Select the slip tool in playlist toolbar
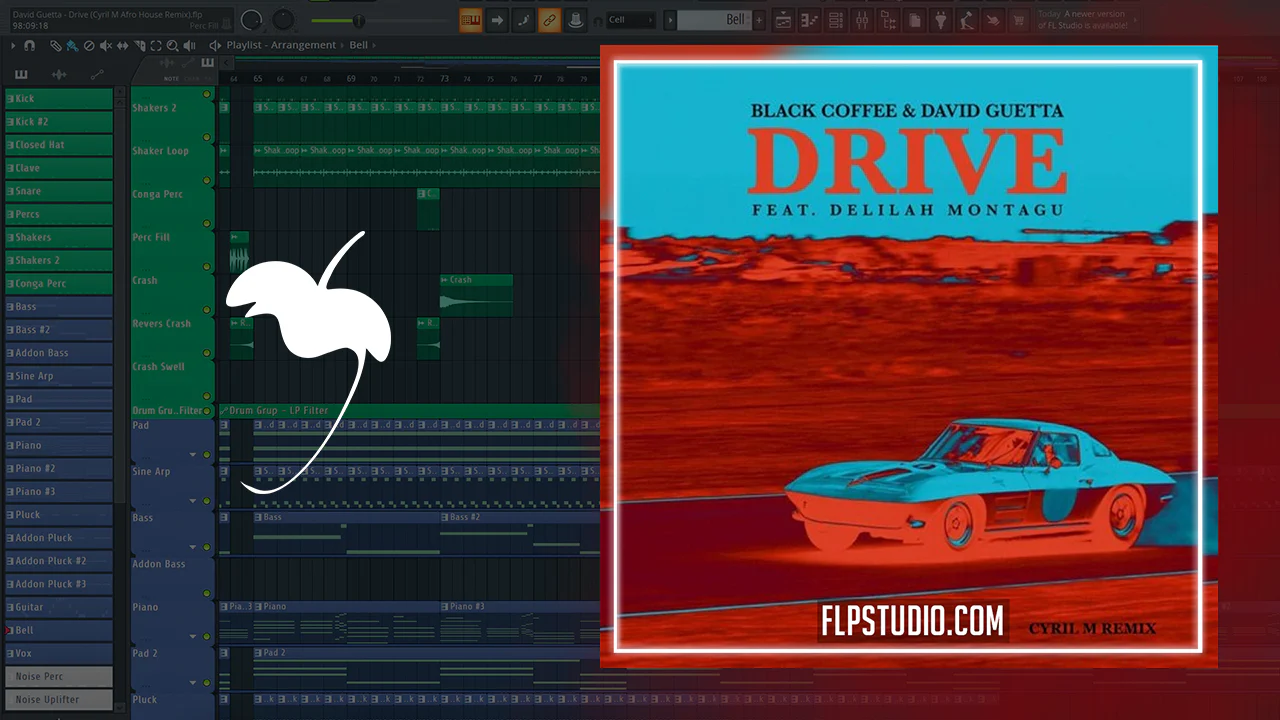This screenshot has height=720, width=1280. click(x=122, y=46)
